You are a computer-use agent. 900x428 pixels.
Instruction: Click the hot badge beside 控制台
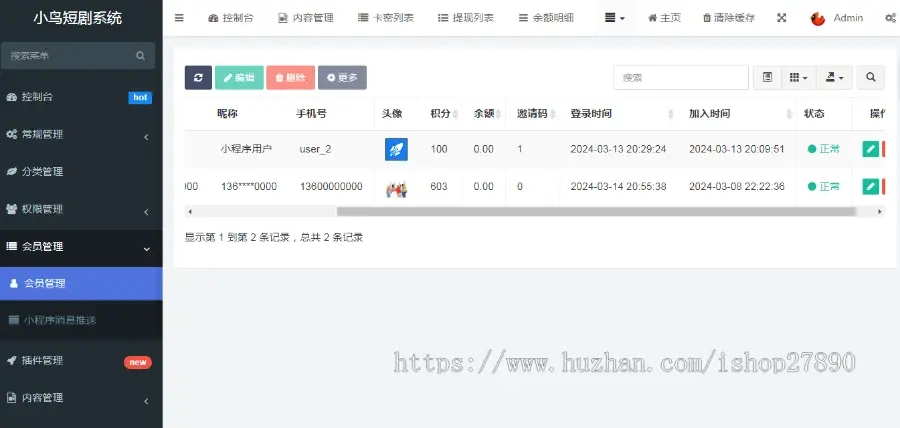point(140,97)
